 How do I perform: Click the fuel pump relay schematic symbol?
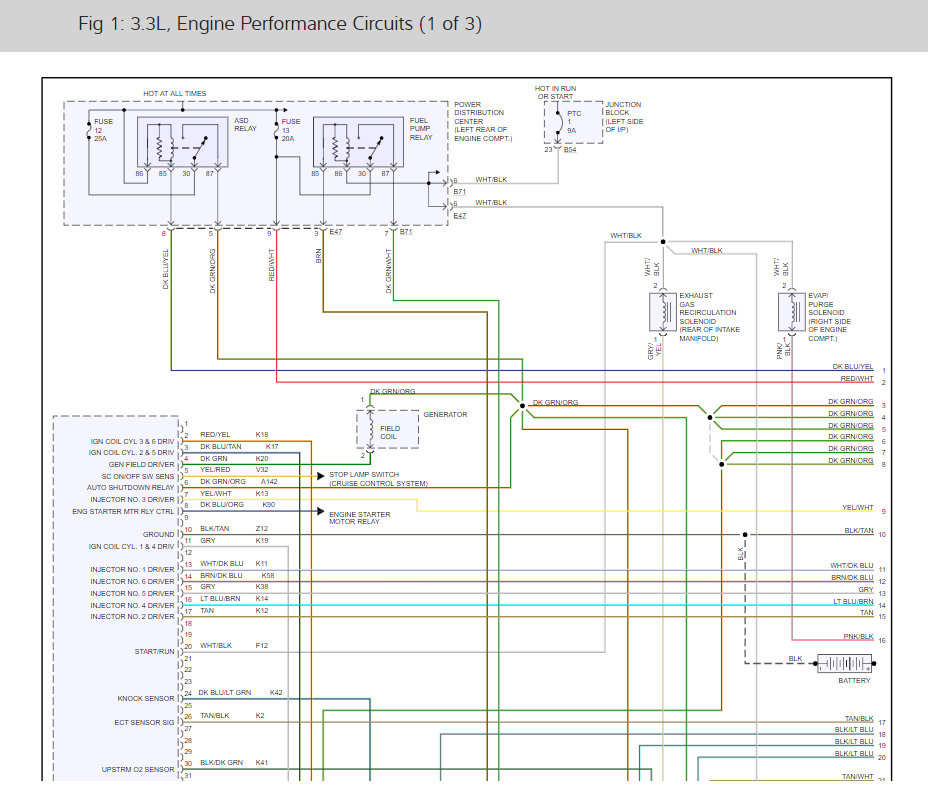coord(358,142)
